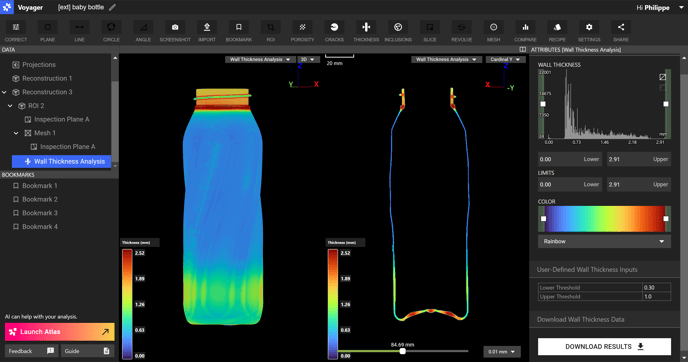Click Wall Thickness Lower value field

click(570, 159)
